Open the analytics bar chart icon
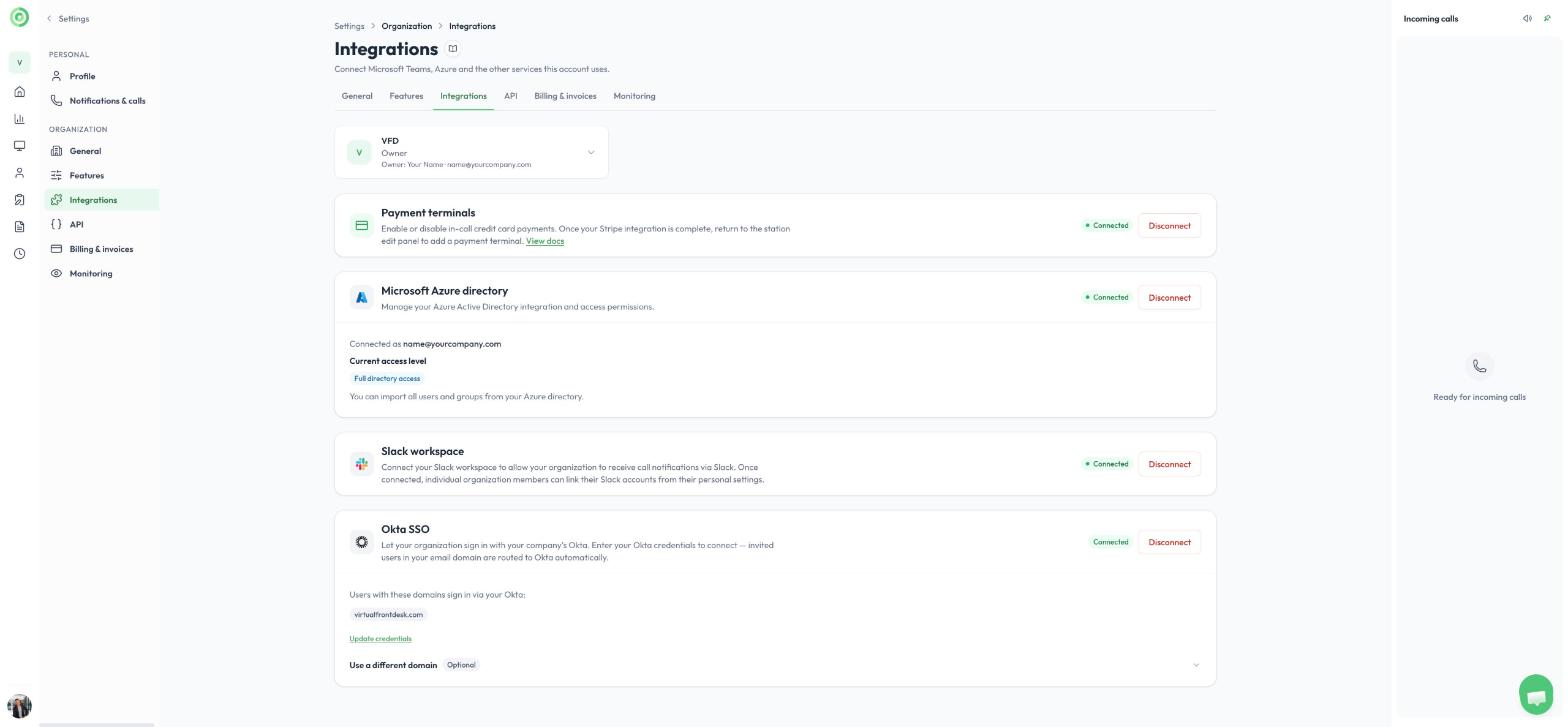1568x727 pixels. (x=19, y=119)
